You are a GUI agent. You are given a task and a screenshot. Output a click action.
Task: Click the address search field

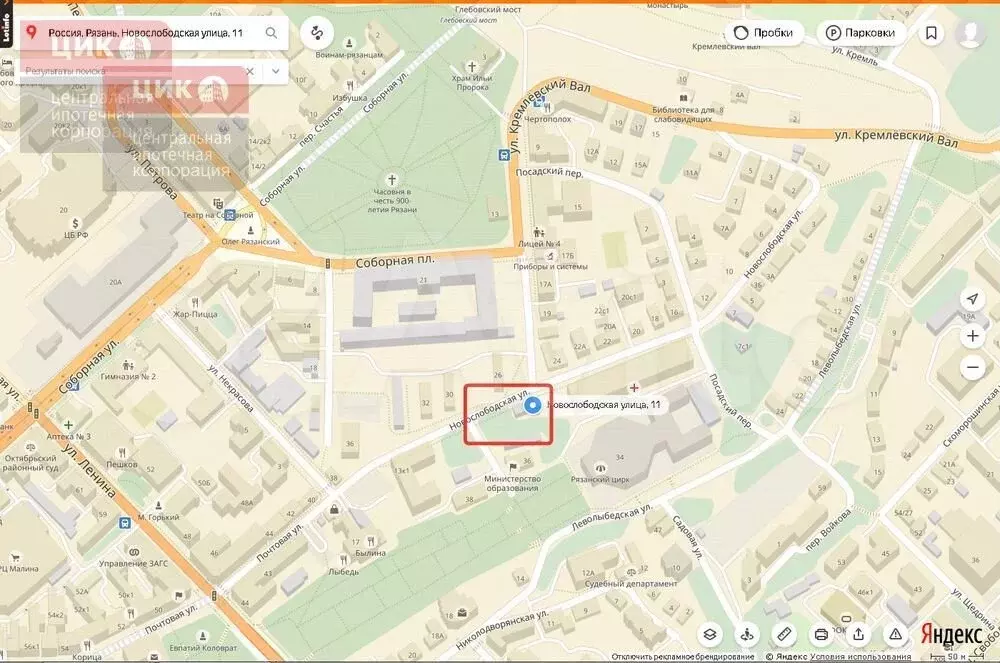pyautogui.click(x=153, y=33)
